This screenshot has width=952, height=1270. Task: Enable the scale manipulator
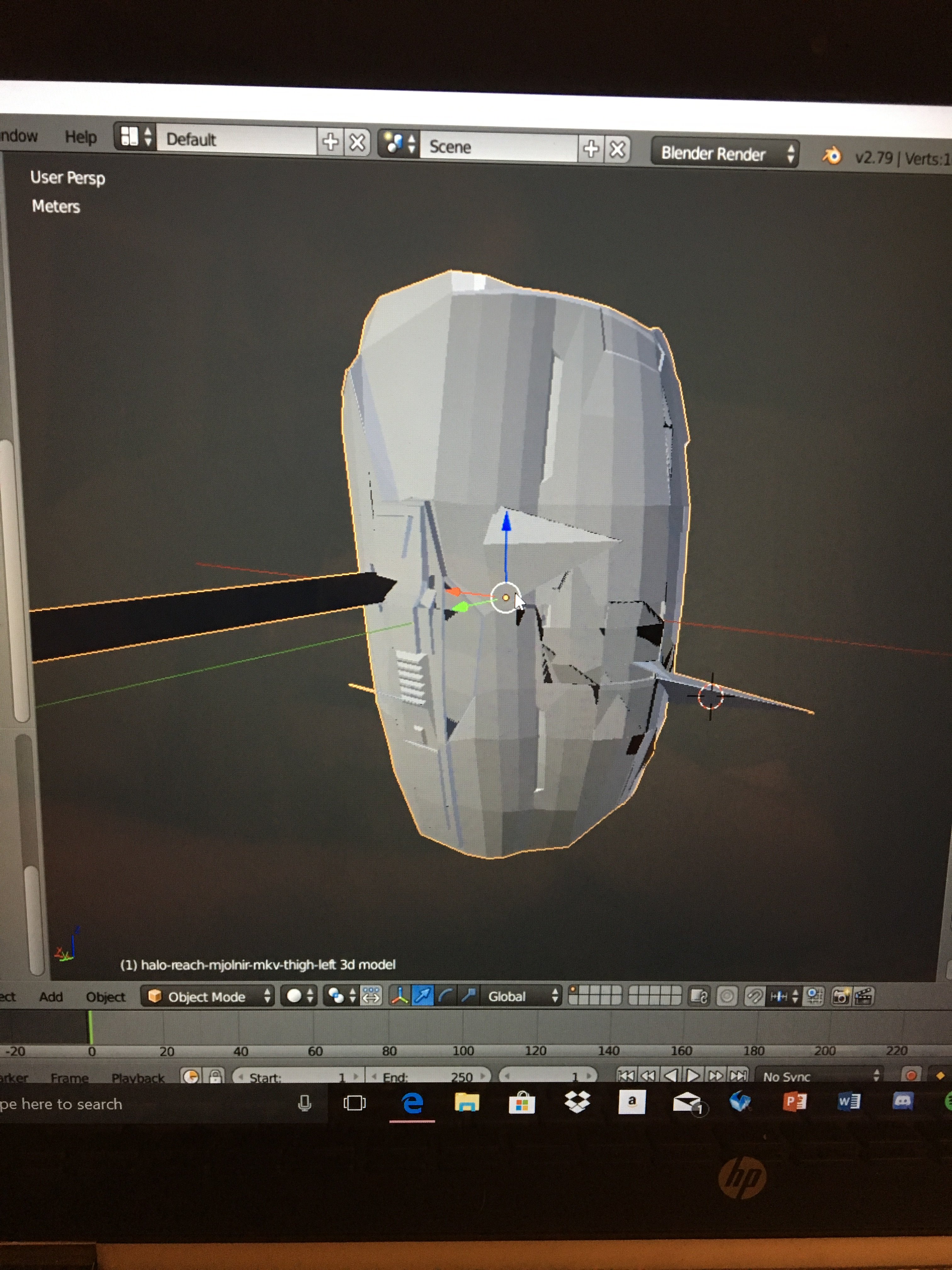[468, 996]
